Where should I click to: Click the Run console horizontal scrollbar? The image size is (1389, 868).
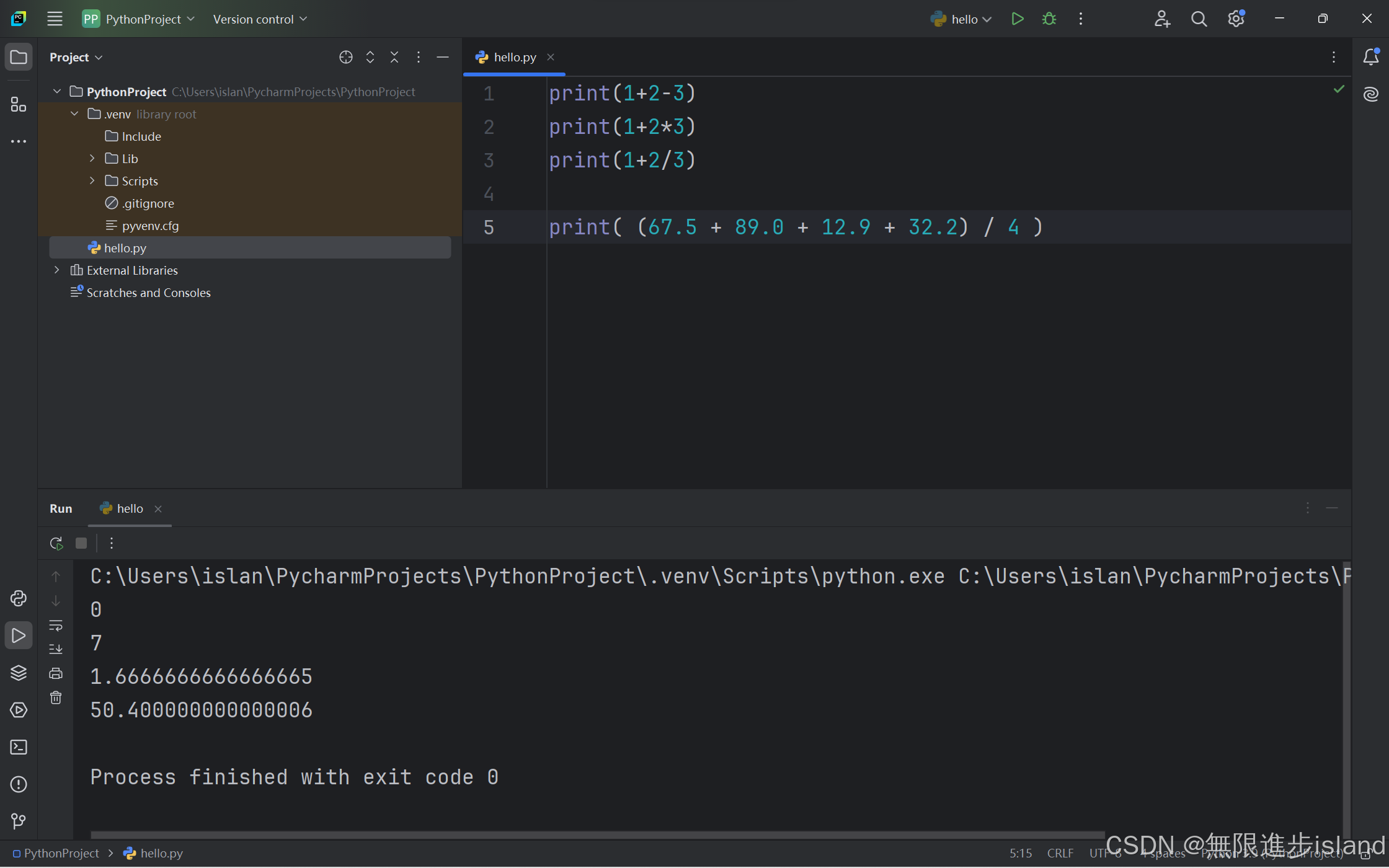tap(595, 835)
